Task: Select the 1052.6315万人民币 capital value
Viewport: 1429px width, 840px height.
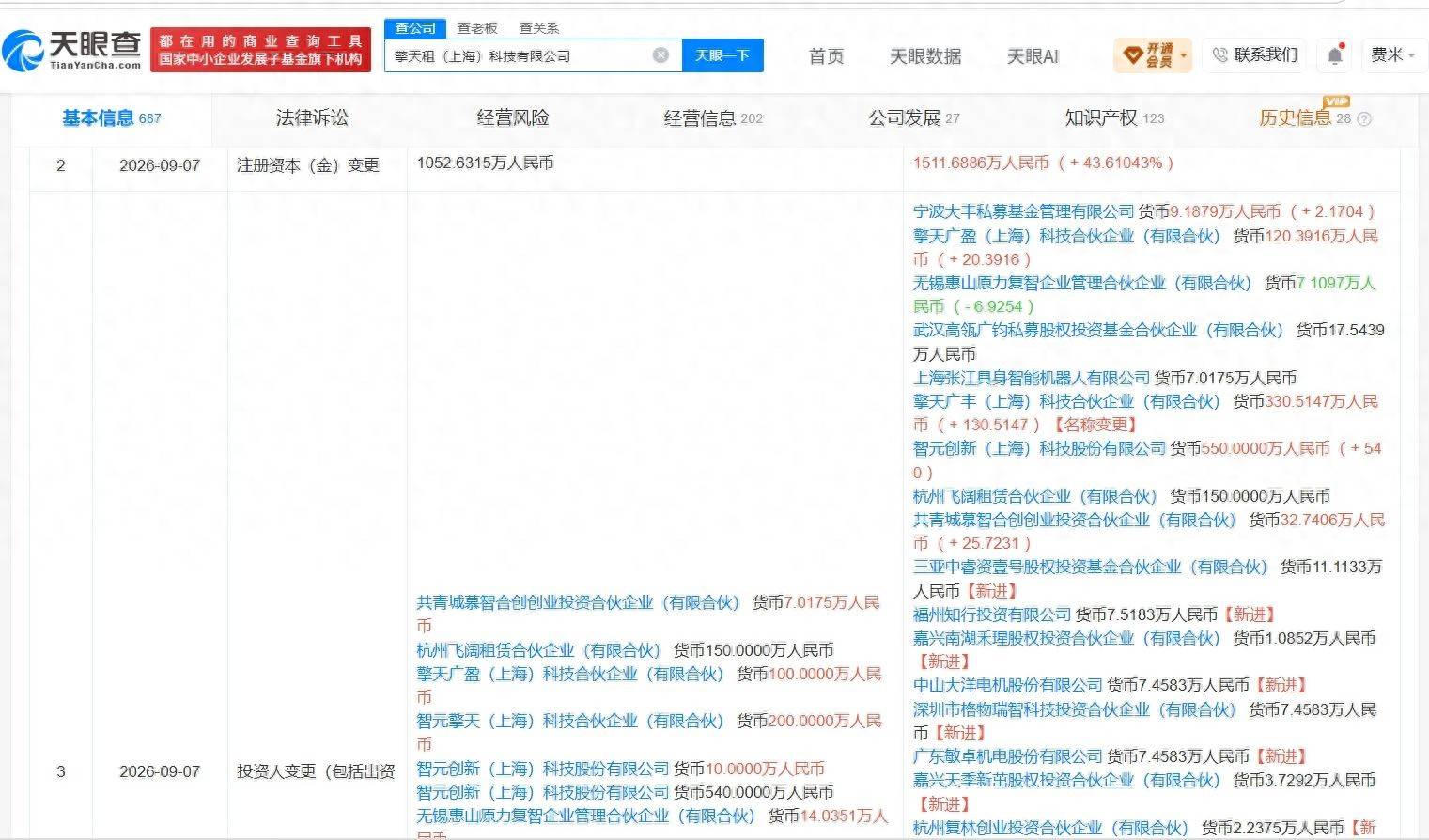Action: pos(486,163)
